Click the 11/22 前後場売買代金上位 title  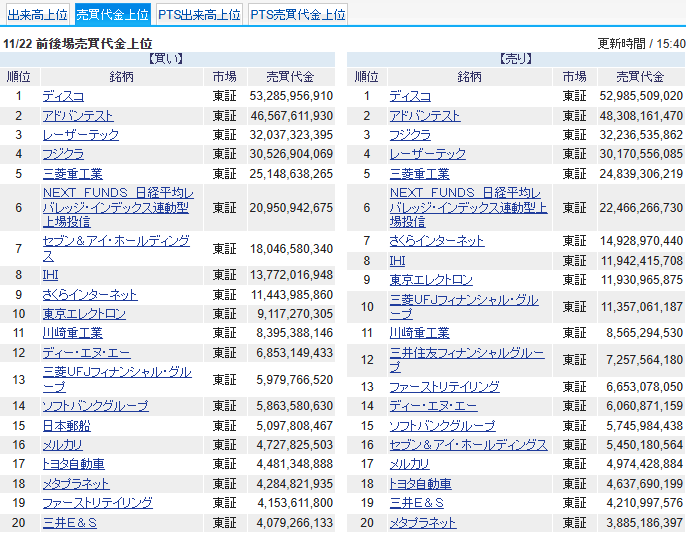78,44
